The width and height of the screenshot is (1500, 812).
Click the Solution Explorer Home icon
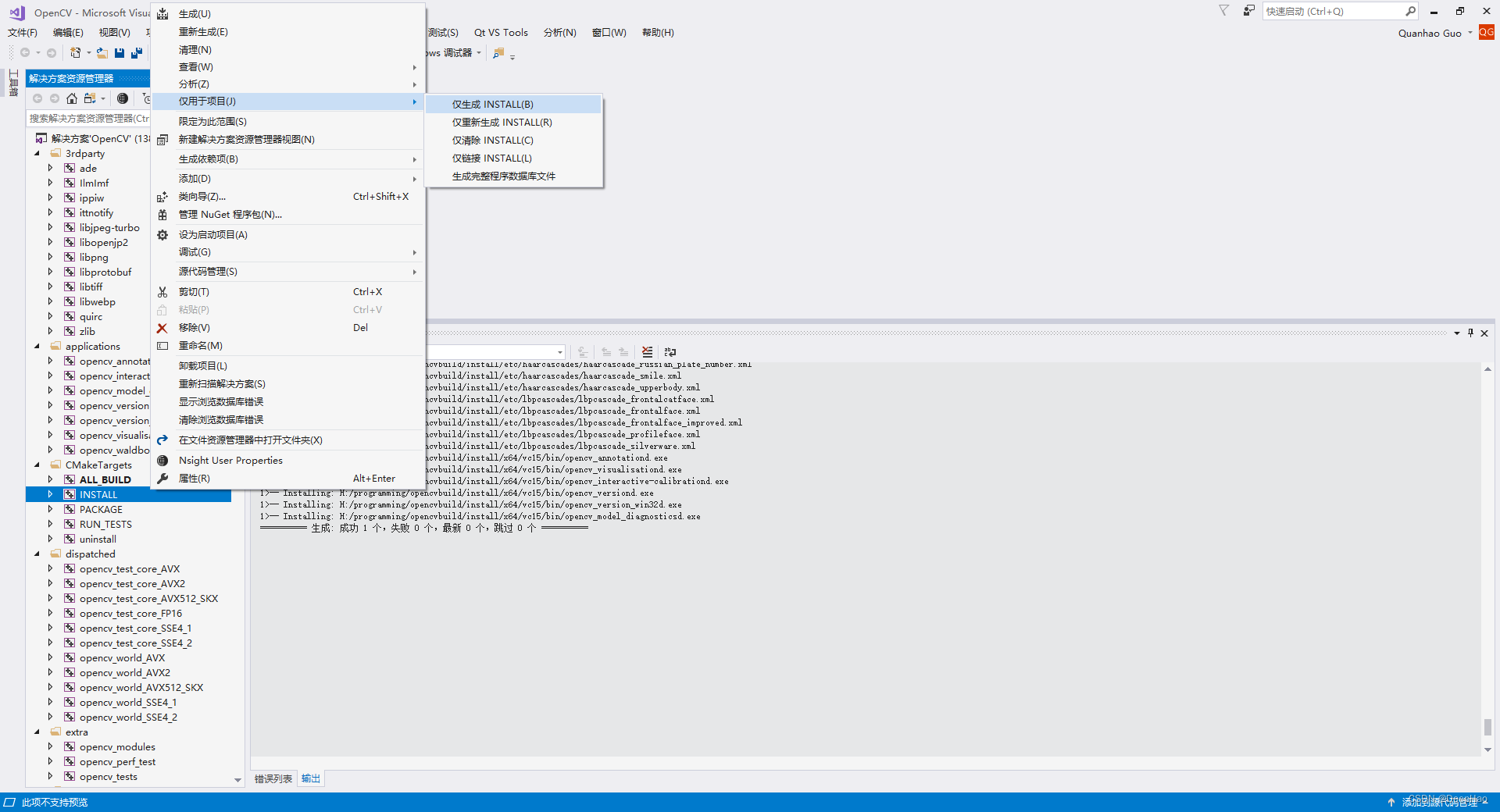tap(72, 98)
